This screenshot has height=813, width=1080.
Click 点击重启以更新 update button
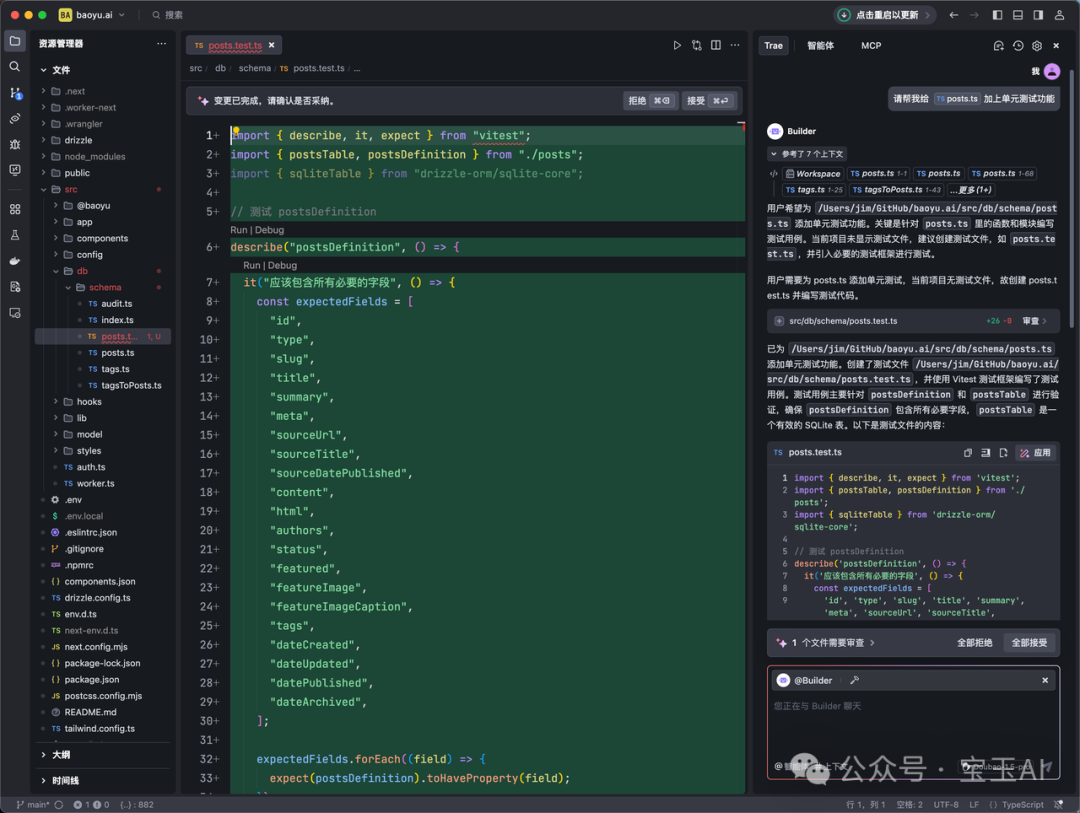tap(884, 14)
